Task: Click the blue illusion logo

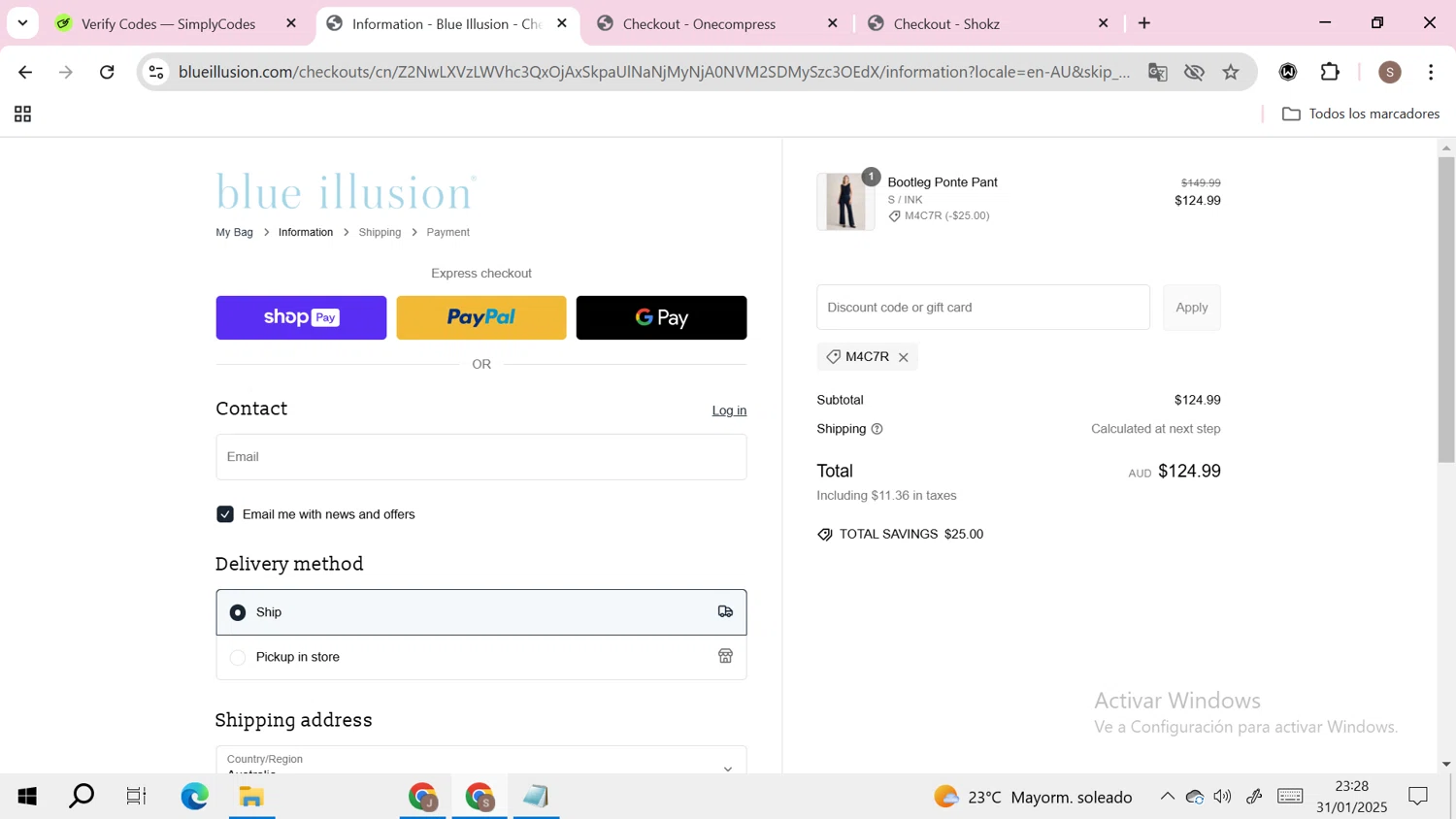Action: click(x=346, y=192)
